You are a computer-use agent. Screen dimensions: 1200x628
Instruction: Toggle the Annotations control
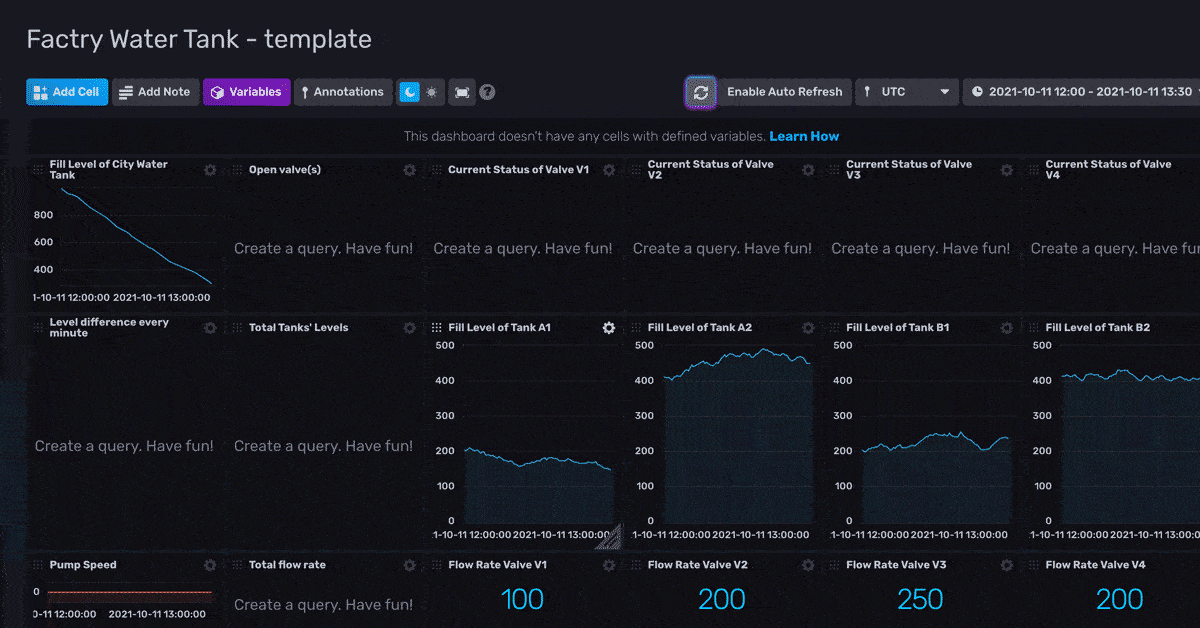[x=342, y=92]
